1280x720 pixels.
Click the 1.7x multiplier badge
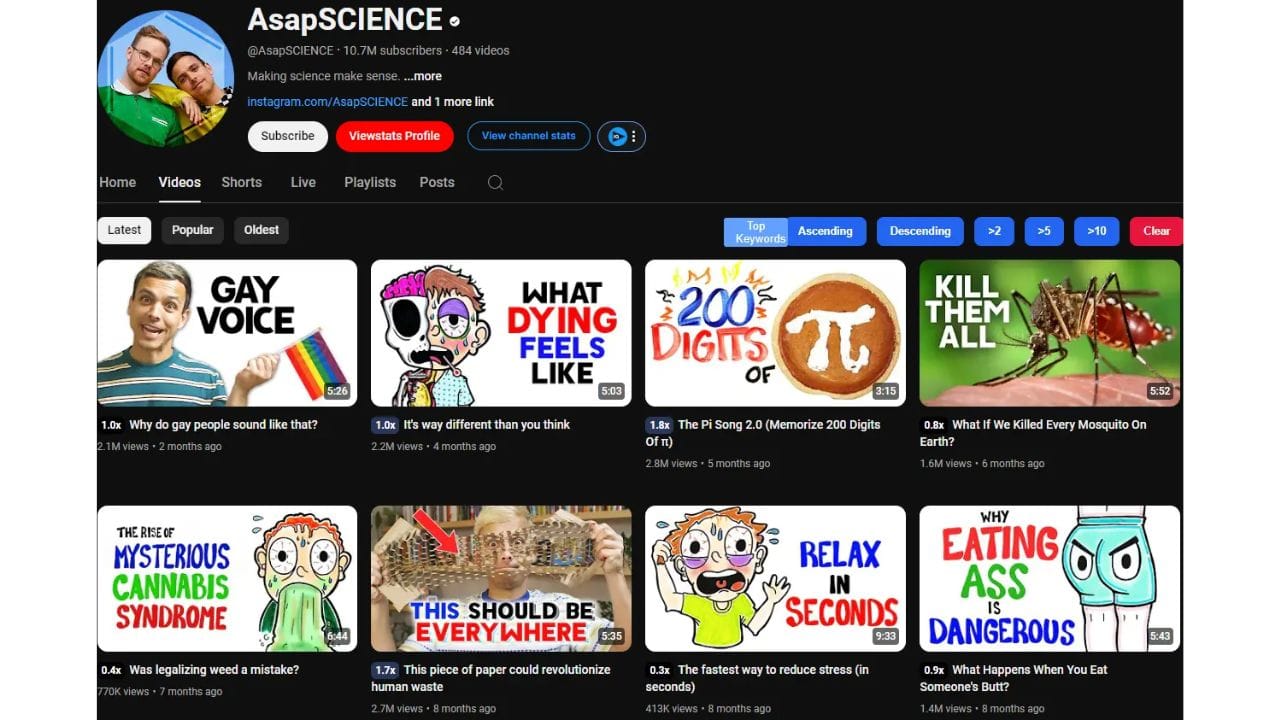[385, 670]
